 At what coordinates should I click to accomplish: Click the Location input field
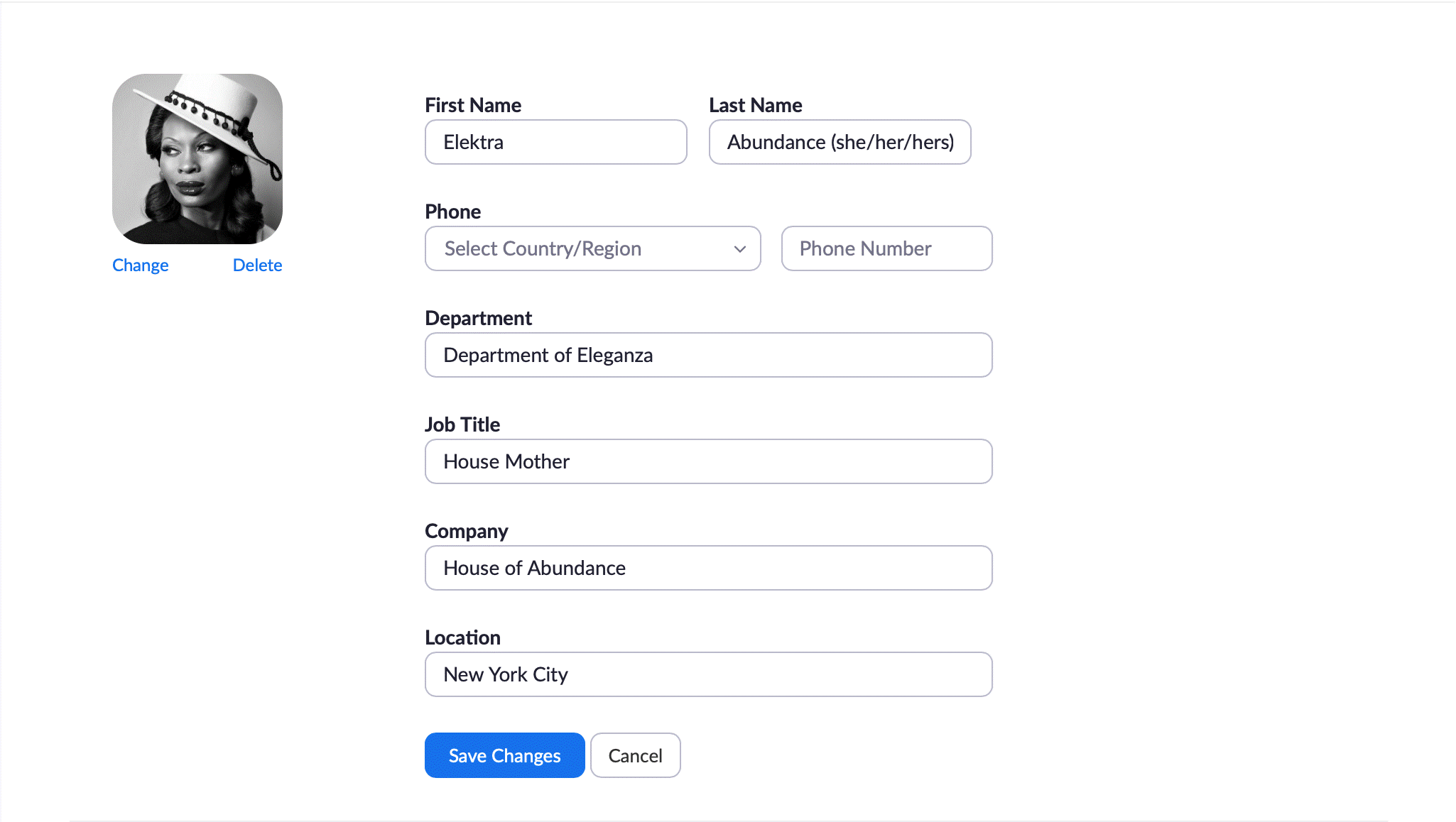click(x=708, y=674)
